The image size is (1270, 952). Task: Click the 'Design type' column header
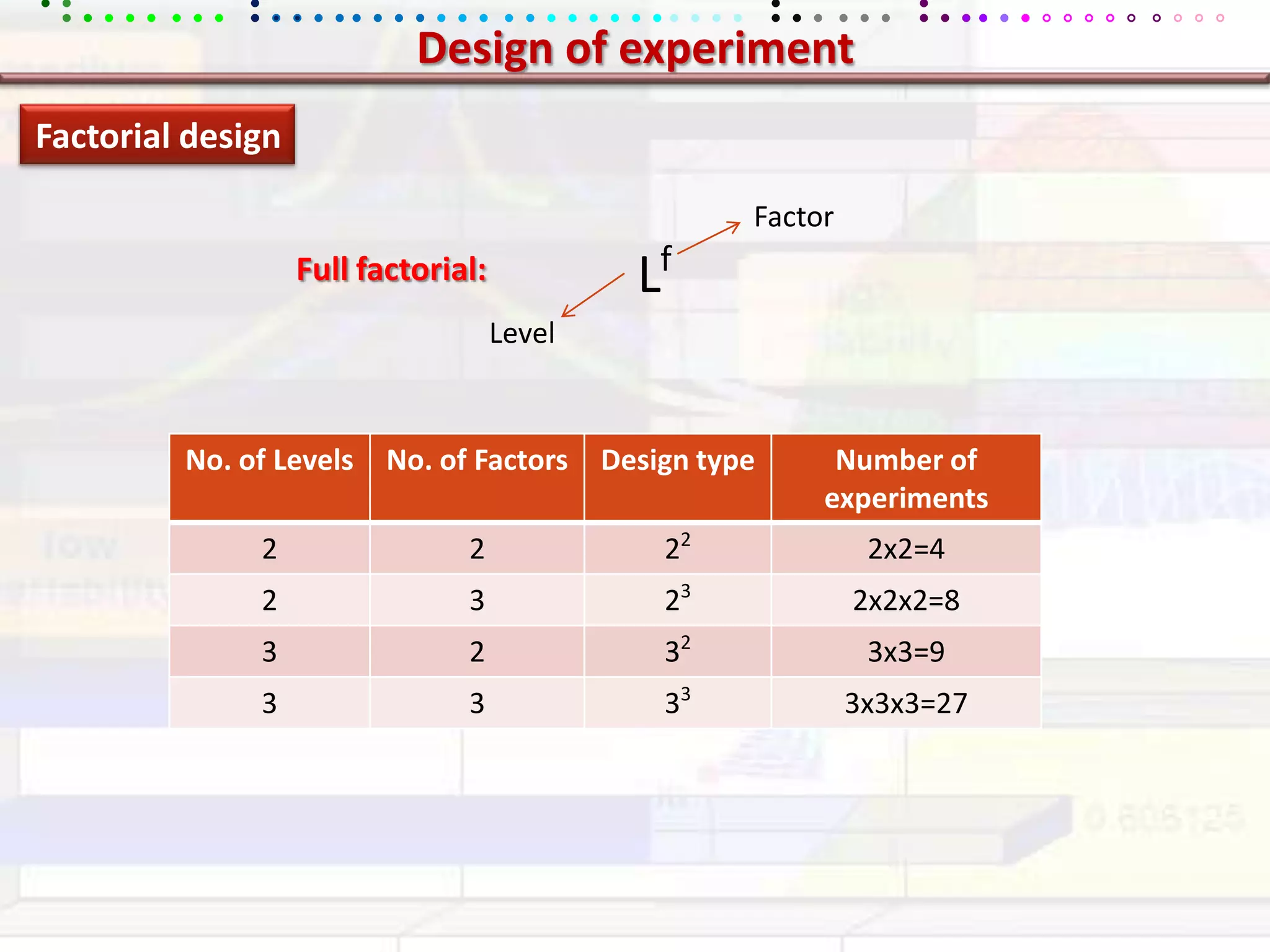tap(678, 477)
